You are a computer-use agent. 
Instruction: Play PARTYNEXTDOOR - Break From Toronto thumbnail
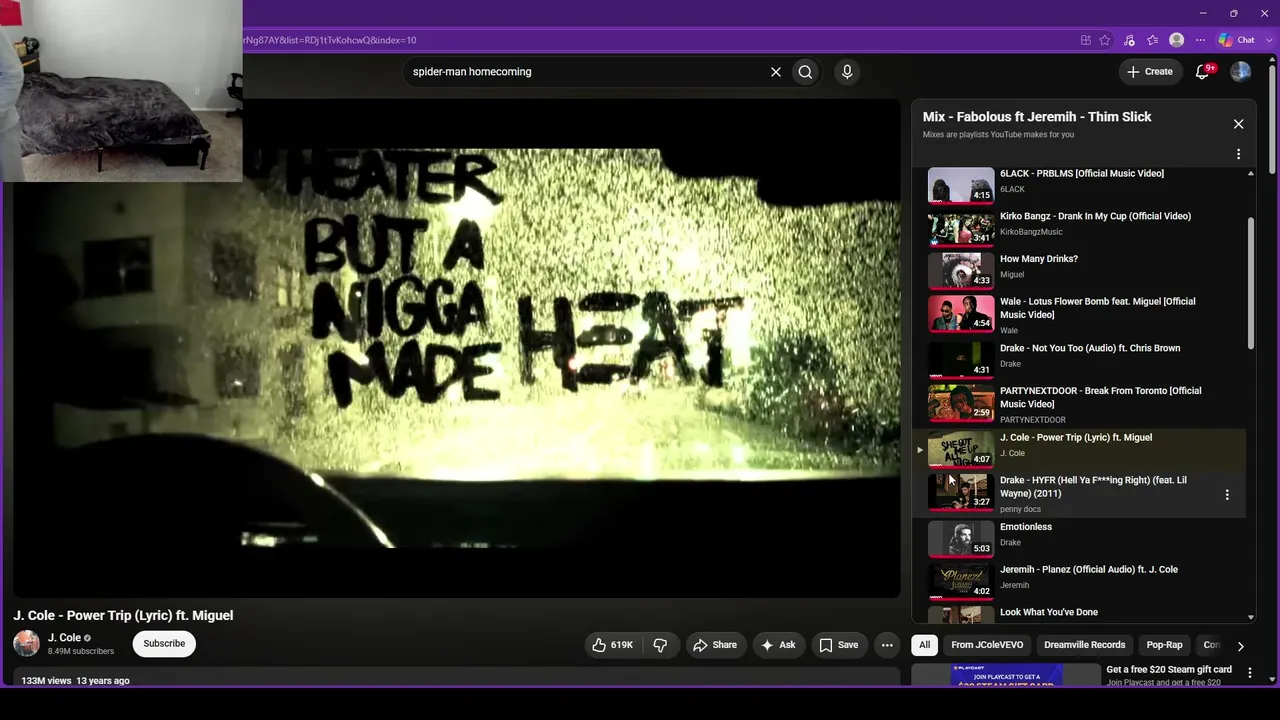tap(961, 403)
